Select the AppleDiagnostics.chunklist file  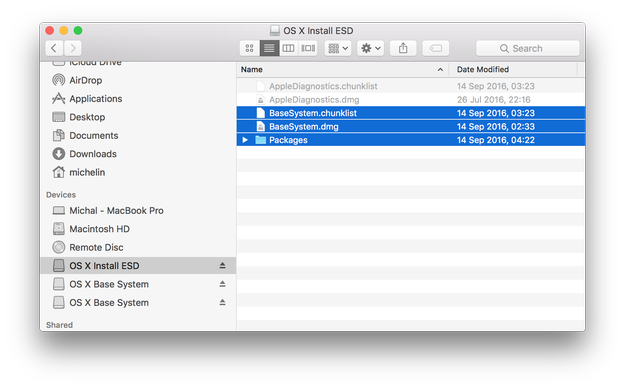pyautogui.click(x=411, y=86)
